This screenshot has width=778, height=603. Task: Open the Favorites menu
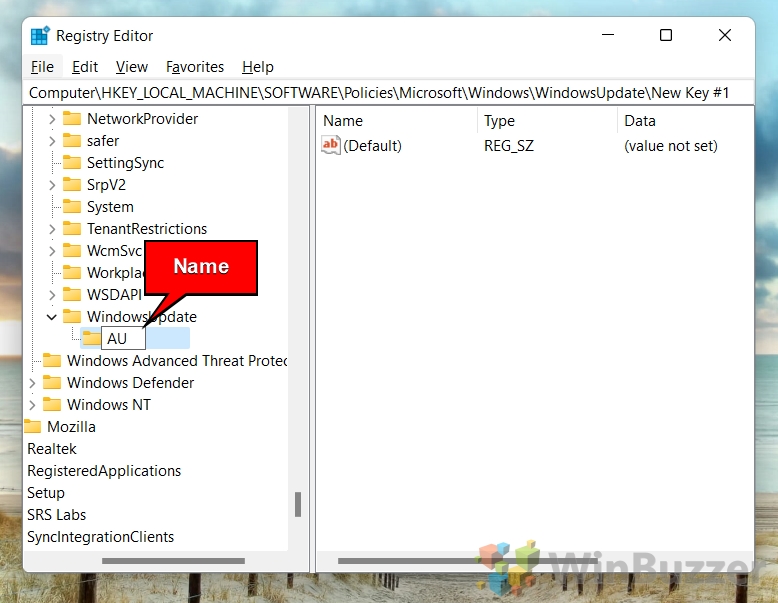click(x=194, y=67)
